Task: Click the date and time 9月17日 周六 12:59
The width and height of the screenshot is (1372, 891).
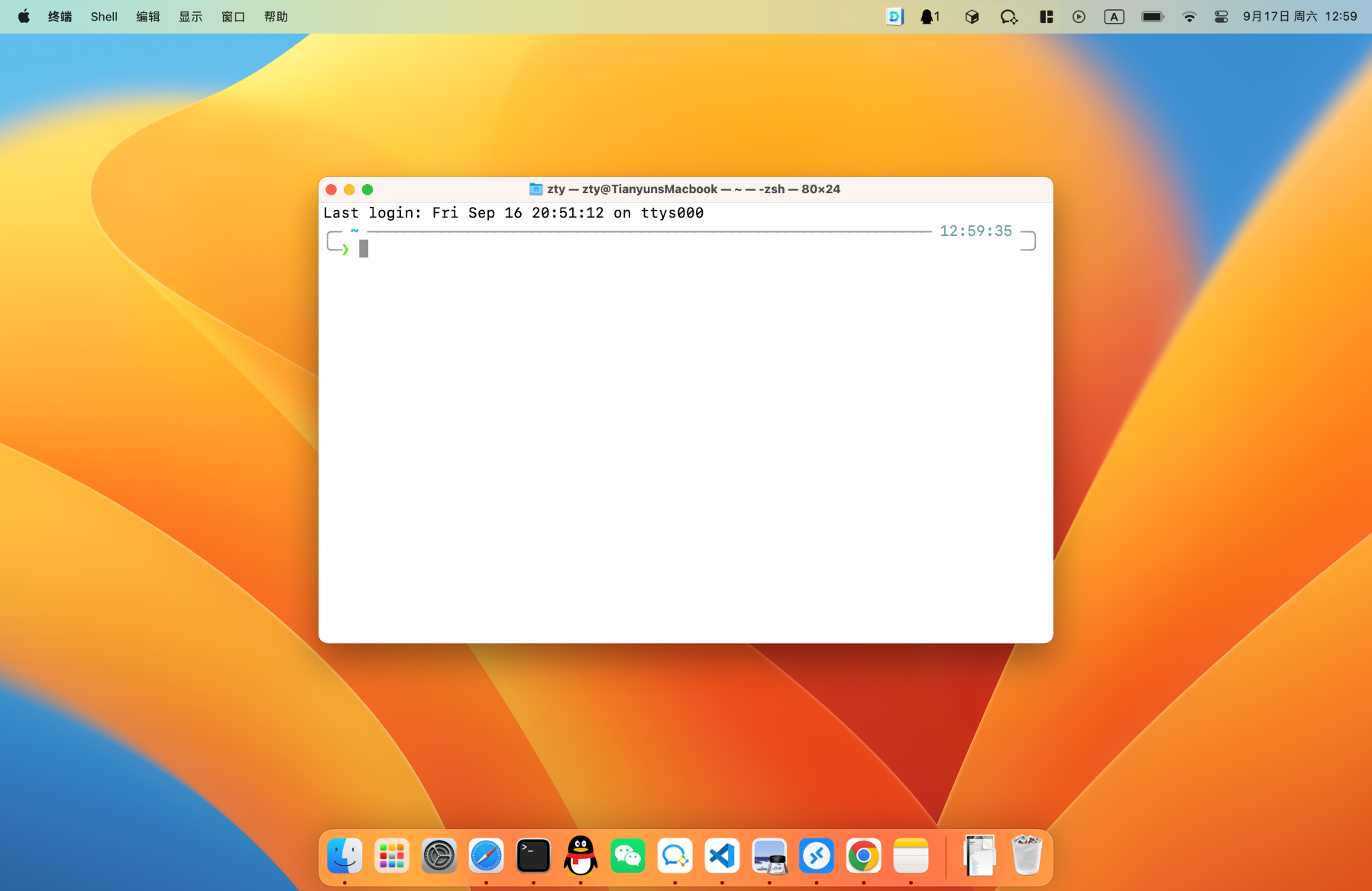Action: [1300, 16]
